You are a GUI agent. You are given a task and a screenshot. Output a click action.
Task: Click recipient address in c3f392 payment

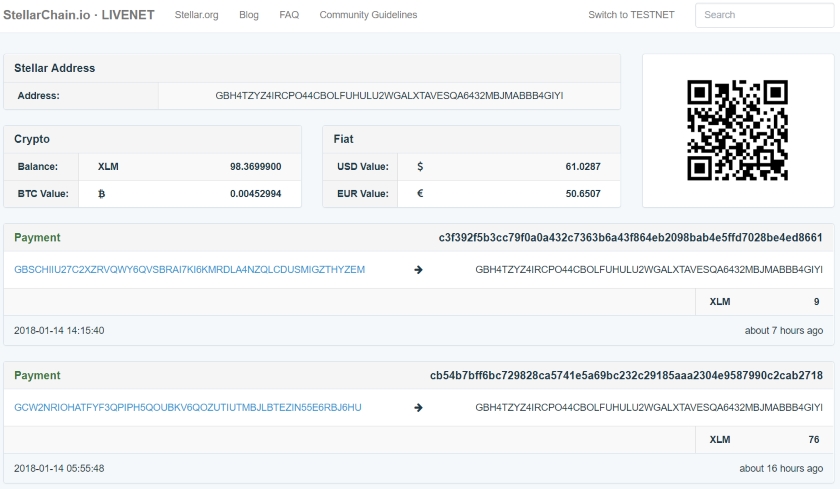(649, 269)
